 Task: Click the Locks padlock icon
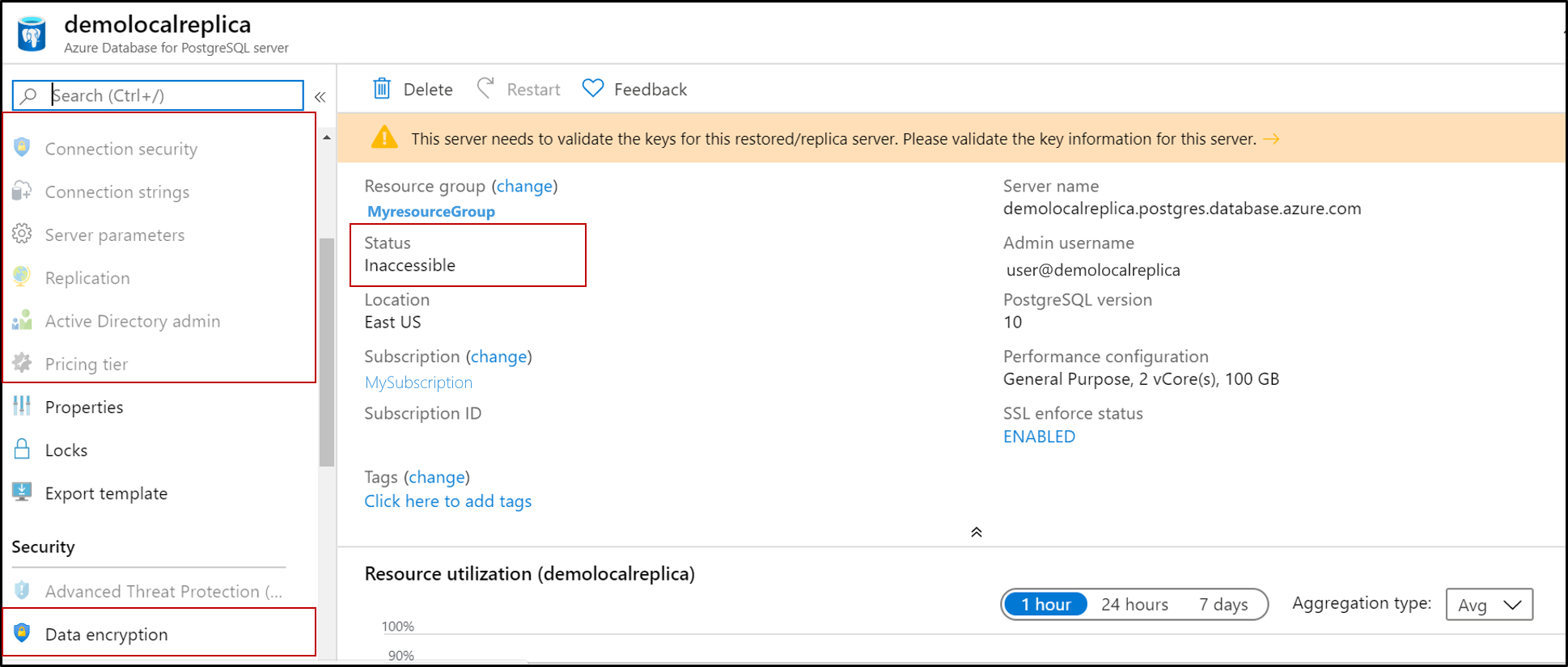click(x=22, y=449)
